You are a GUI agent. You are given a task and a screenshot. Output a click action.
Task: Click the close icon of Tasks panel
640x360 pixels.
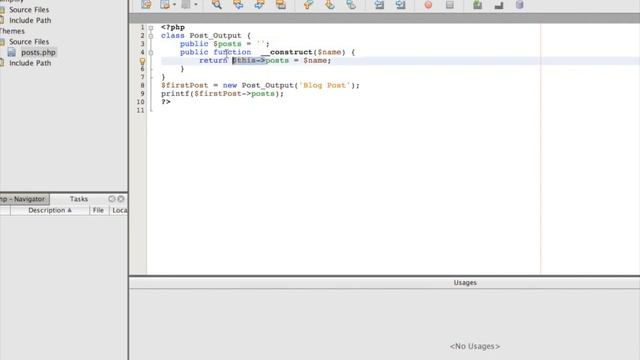tap(121, 199)
